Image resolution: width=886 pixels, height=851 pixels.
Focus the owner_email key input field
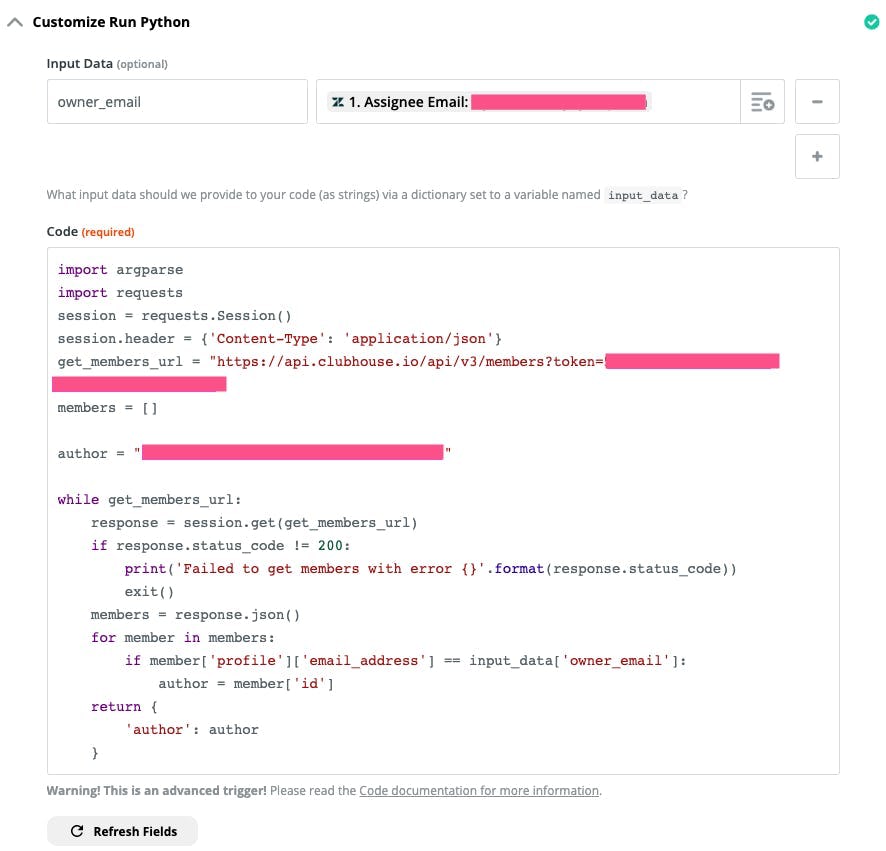[177, 101]
